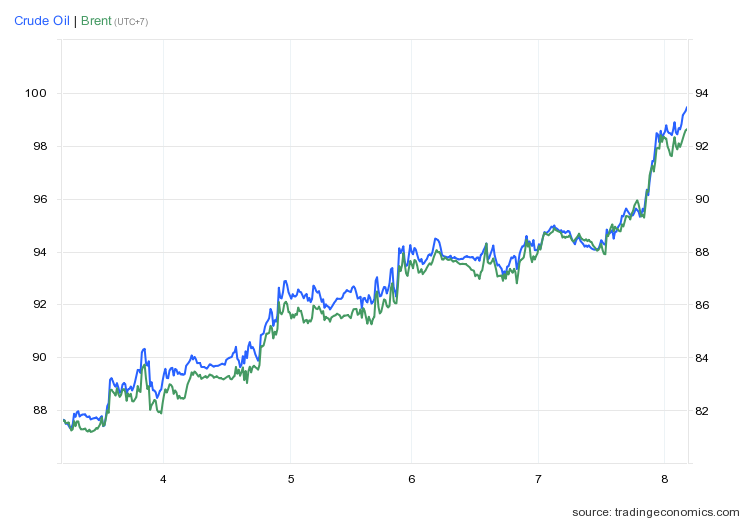This screenshot has height=520, width=750.
Task: Click the green Brent line's rightmost endpoint
Action: (x=686, y=129)
